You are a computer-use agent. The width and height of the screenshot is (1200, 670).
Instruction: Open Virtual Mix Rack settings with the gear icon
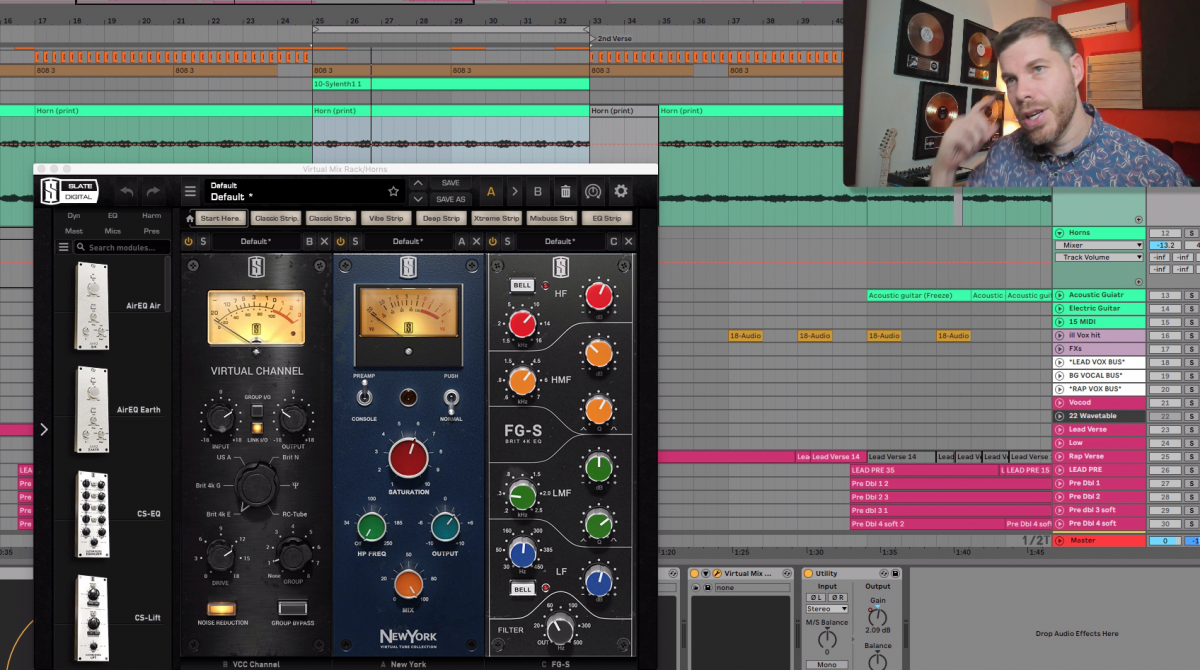619,191
